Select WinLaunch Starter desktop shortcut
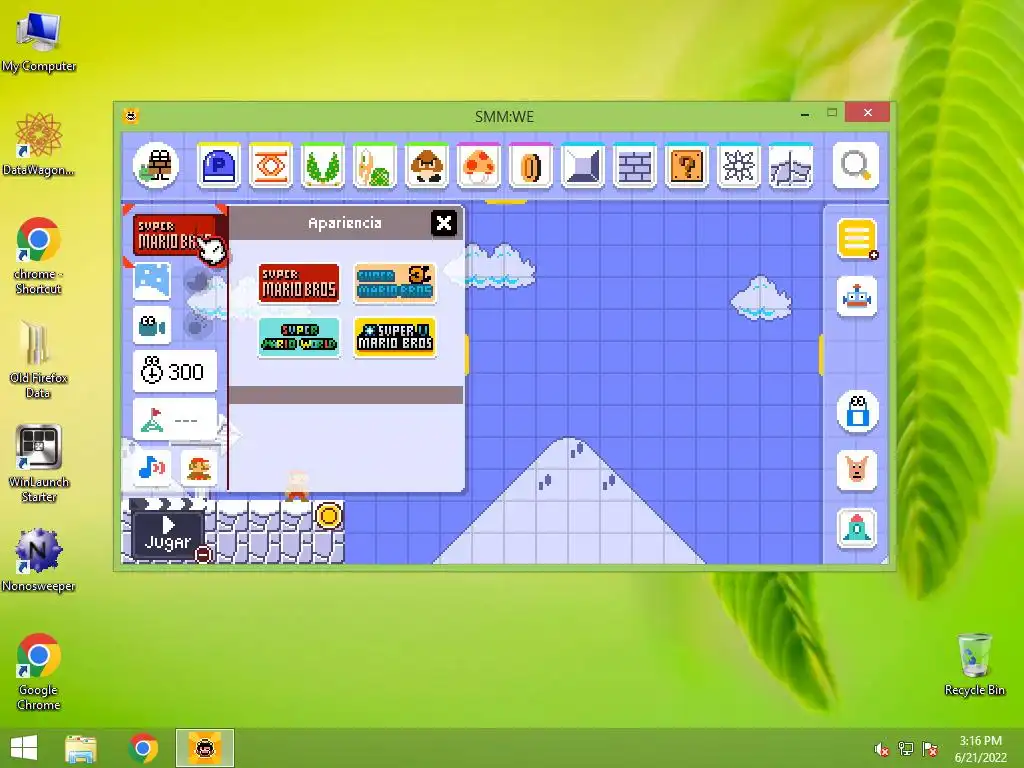The height and width of the screenshot is (768, 1024). click(39, 463)
